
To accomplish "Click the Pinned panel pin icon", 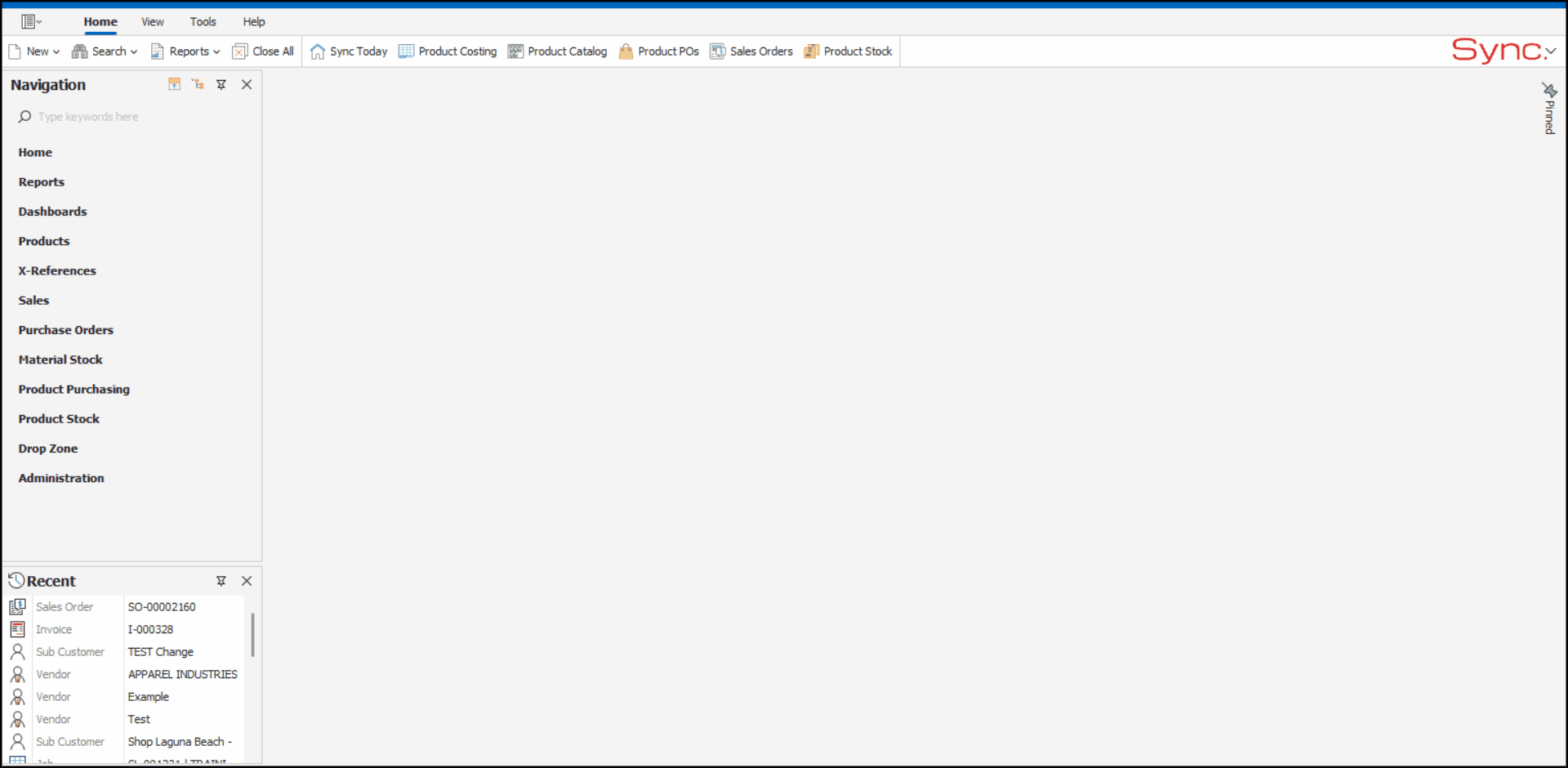I will tap(1549, 90).
